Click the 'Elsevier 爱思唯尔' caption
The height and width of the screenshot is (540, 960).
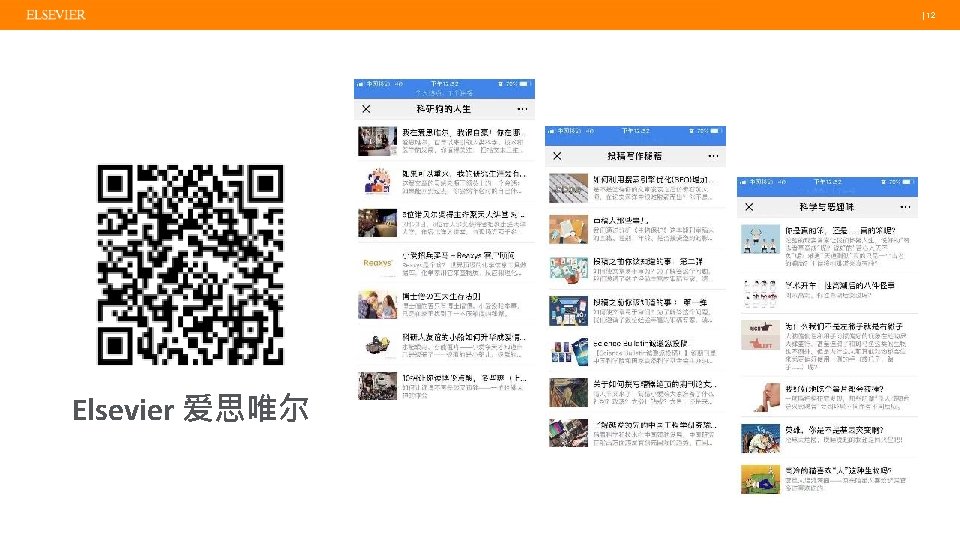pos(190,409)
